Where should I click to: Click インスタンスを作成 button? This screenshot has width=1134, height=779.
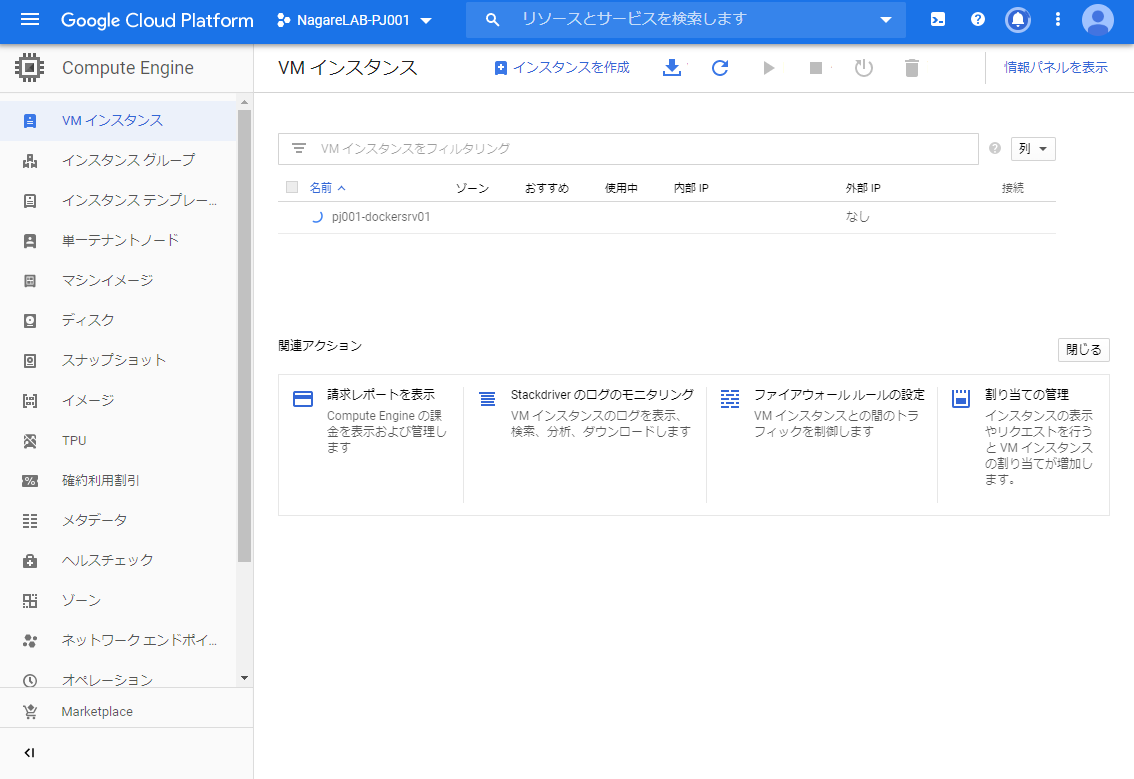pos(562,67)
